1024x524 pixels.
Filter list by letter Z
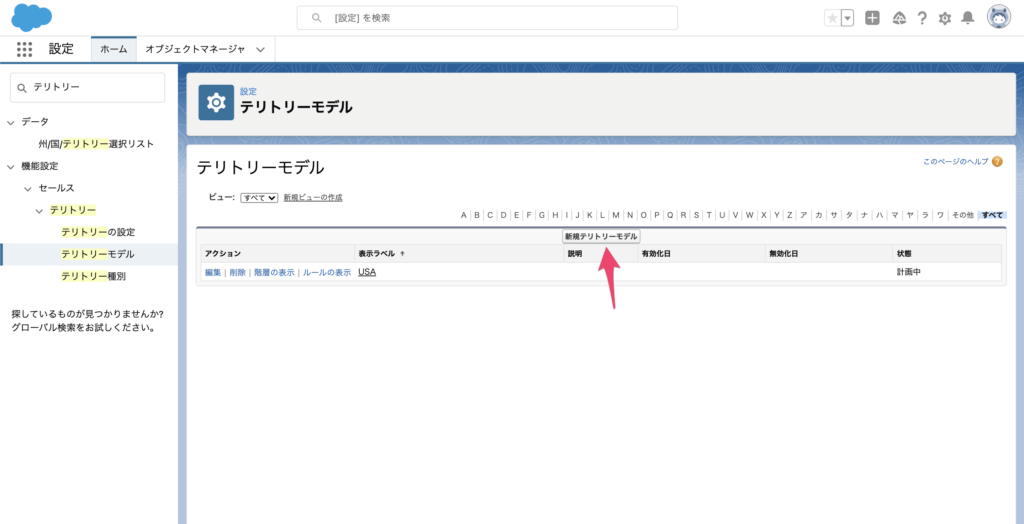coord(790,215)
